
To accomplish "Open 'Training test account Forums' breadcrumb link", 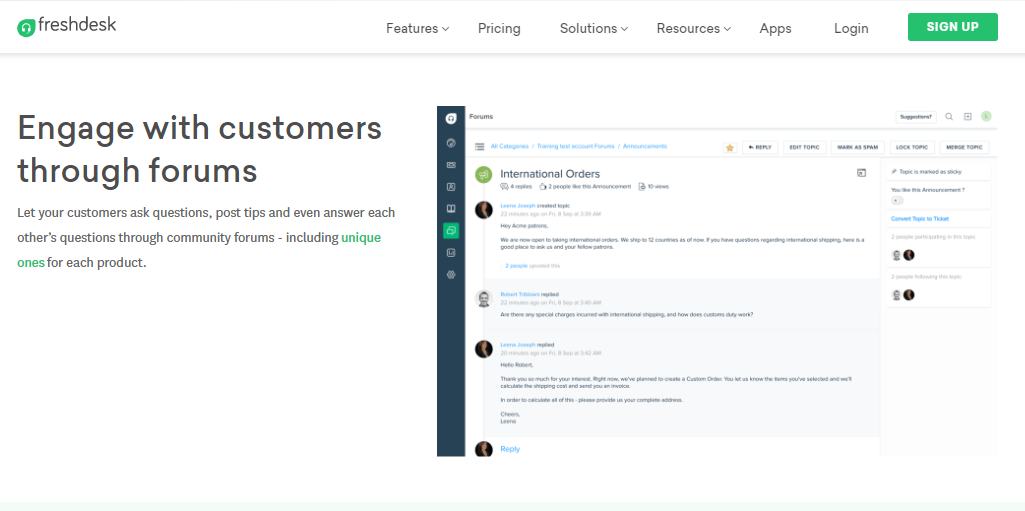I will pos(575,146).
